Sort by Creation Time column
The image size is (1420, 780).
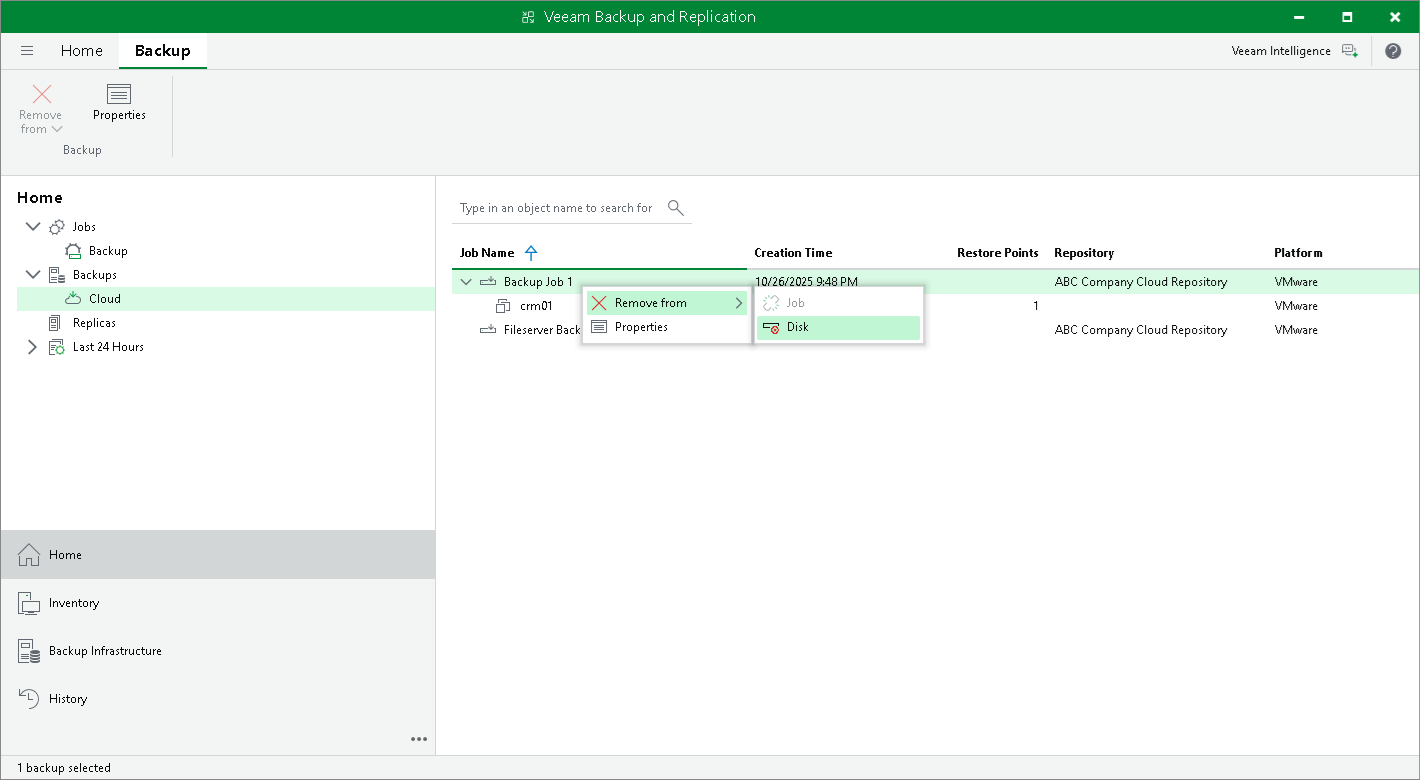(x=793, y=253)
